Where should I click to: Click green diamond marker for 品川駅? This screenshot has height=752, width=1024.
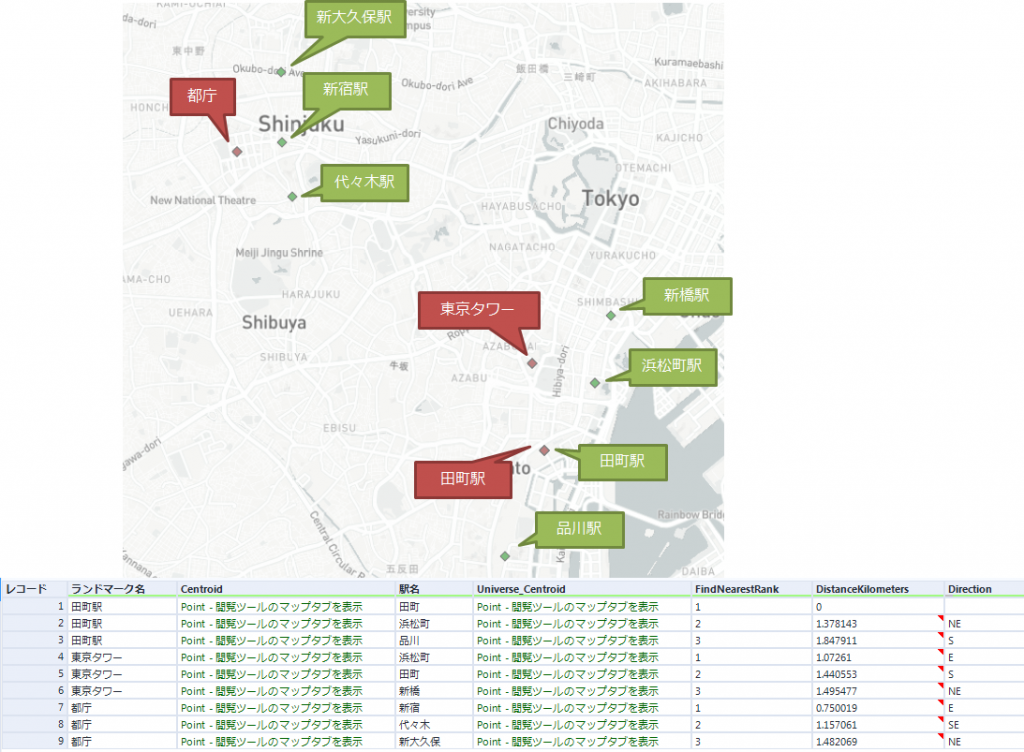(505, 555)
